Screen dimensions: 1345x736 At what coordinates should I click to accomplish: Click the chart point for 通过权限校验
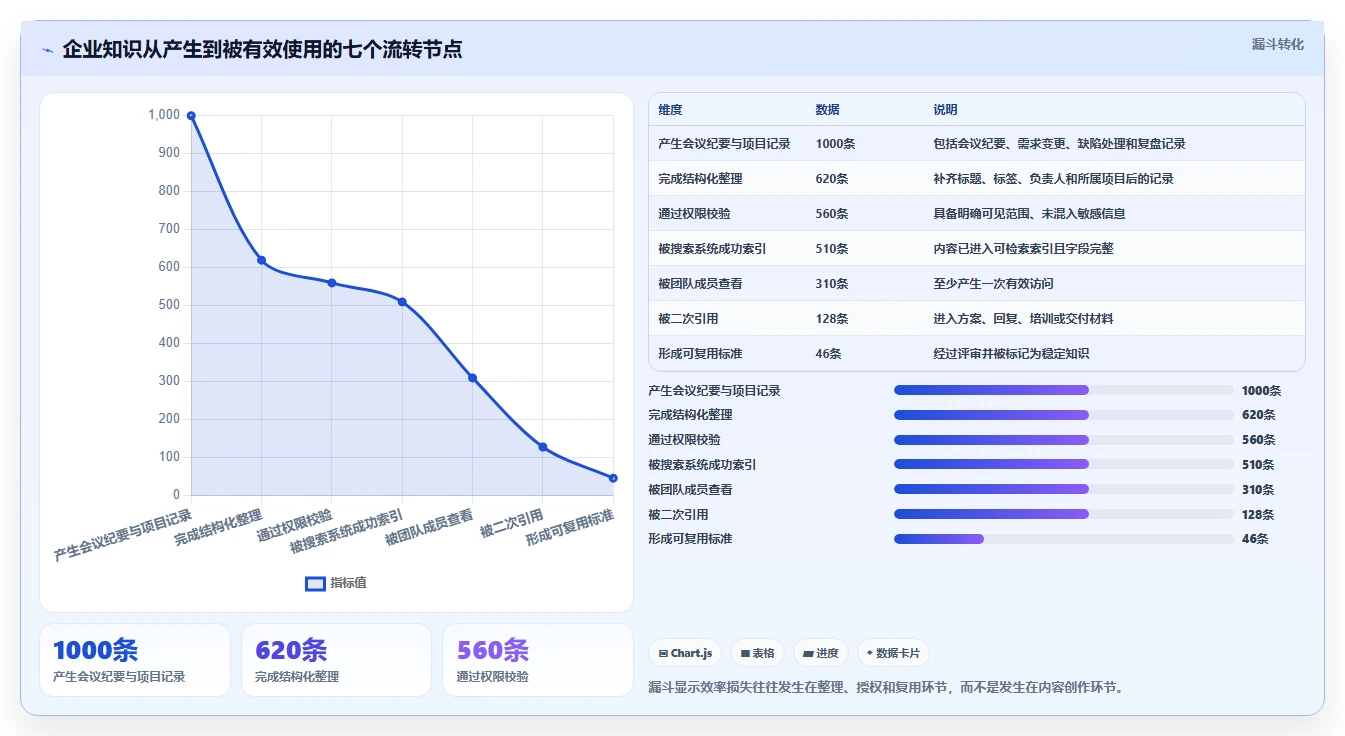coord(332,283)
